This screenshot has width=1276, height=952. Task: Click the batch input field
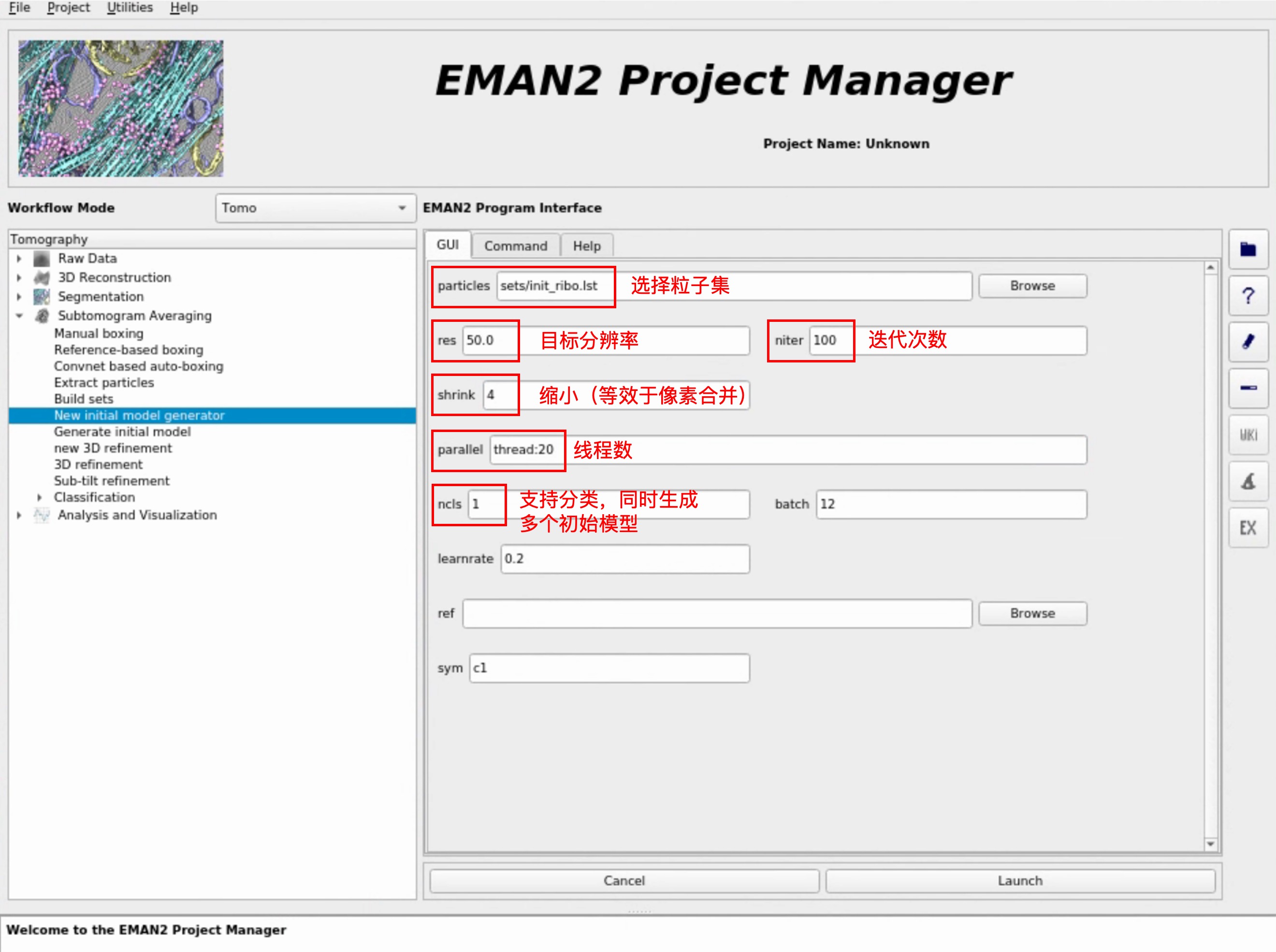pos(952,504)
